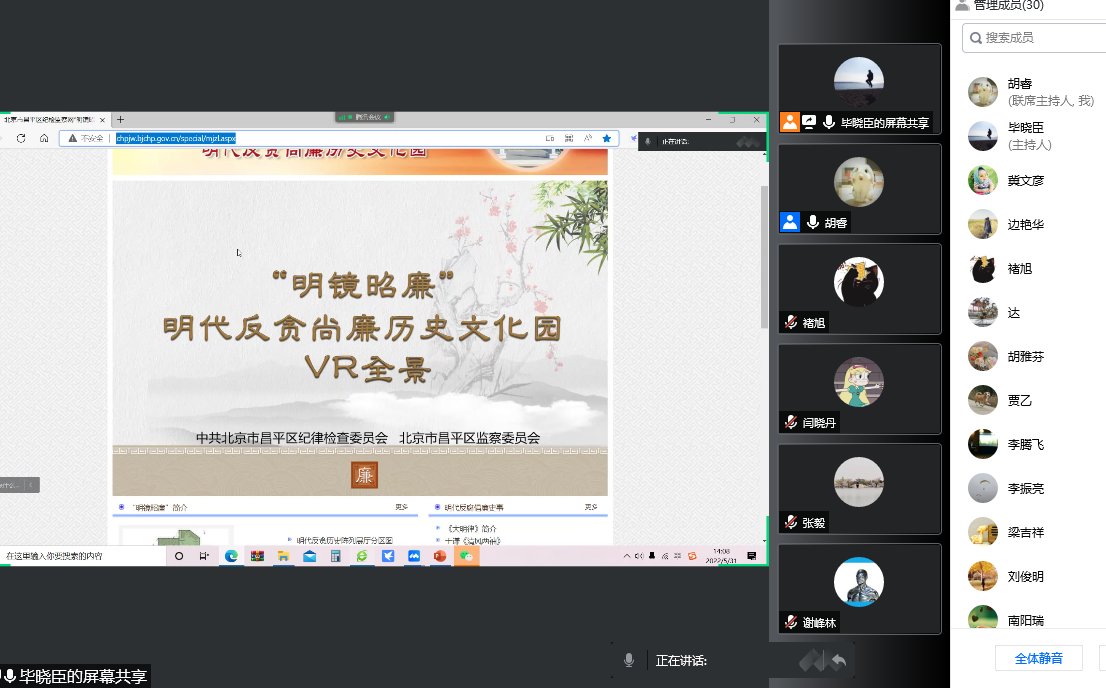1106x688 pixels.
Task: Click the Cortana circle in the taskbar
Action: click(x=179, y=556)
